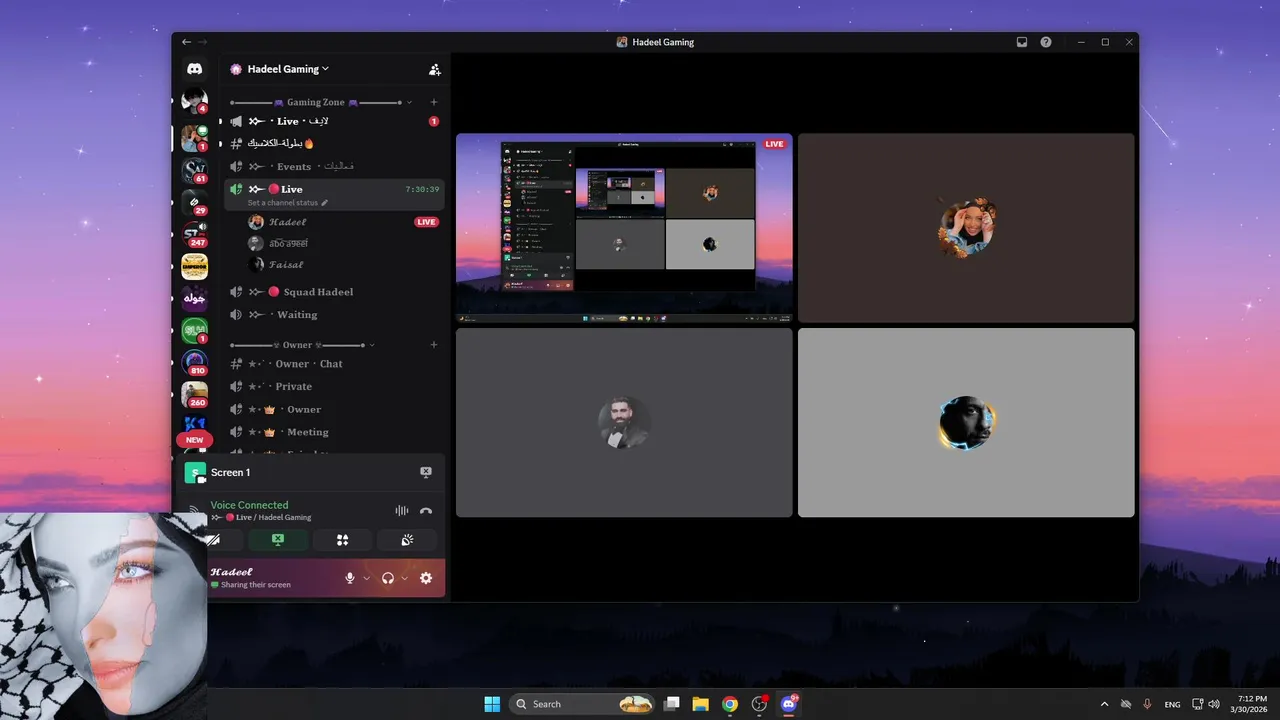1280x720 pixels.
Task: Open the fire emoji Arabic text channel
Action: pyautogui.click(x=334, y=143)
